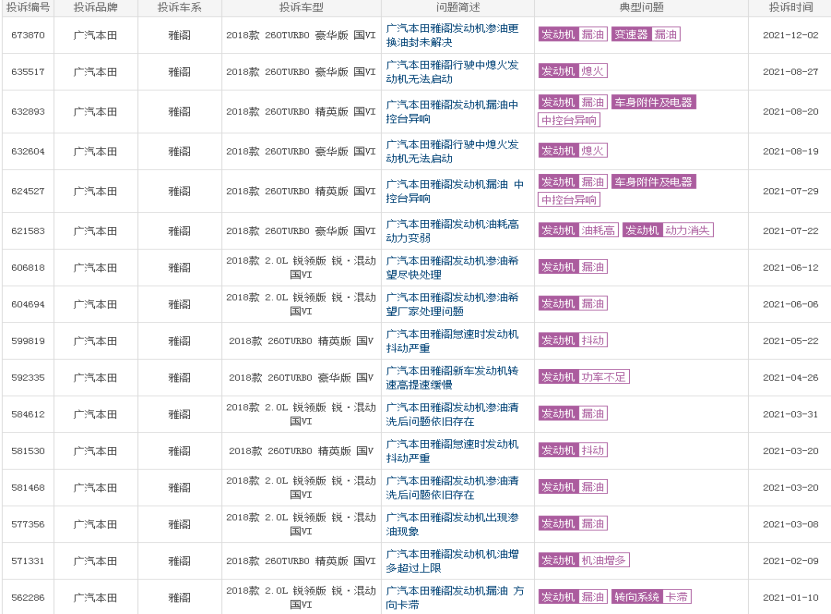Click the date 2021-12-02
Screen dimensions: 831x614
(791, 35)
